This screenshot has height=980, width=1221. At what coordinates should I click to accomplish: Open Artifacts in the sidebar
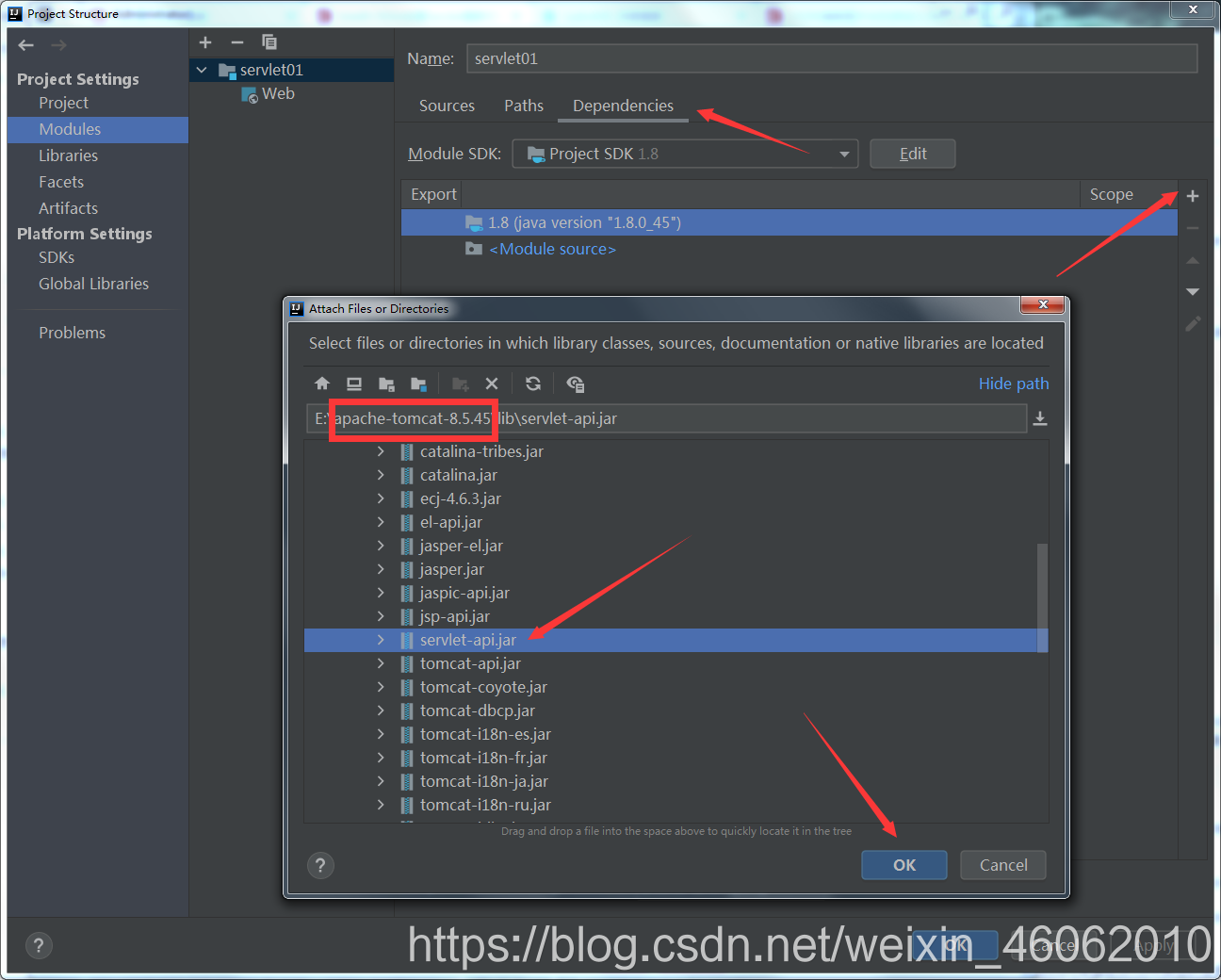68,208
